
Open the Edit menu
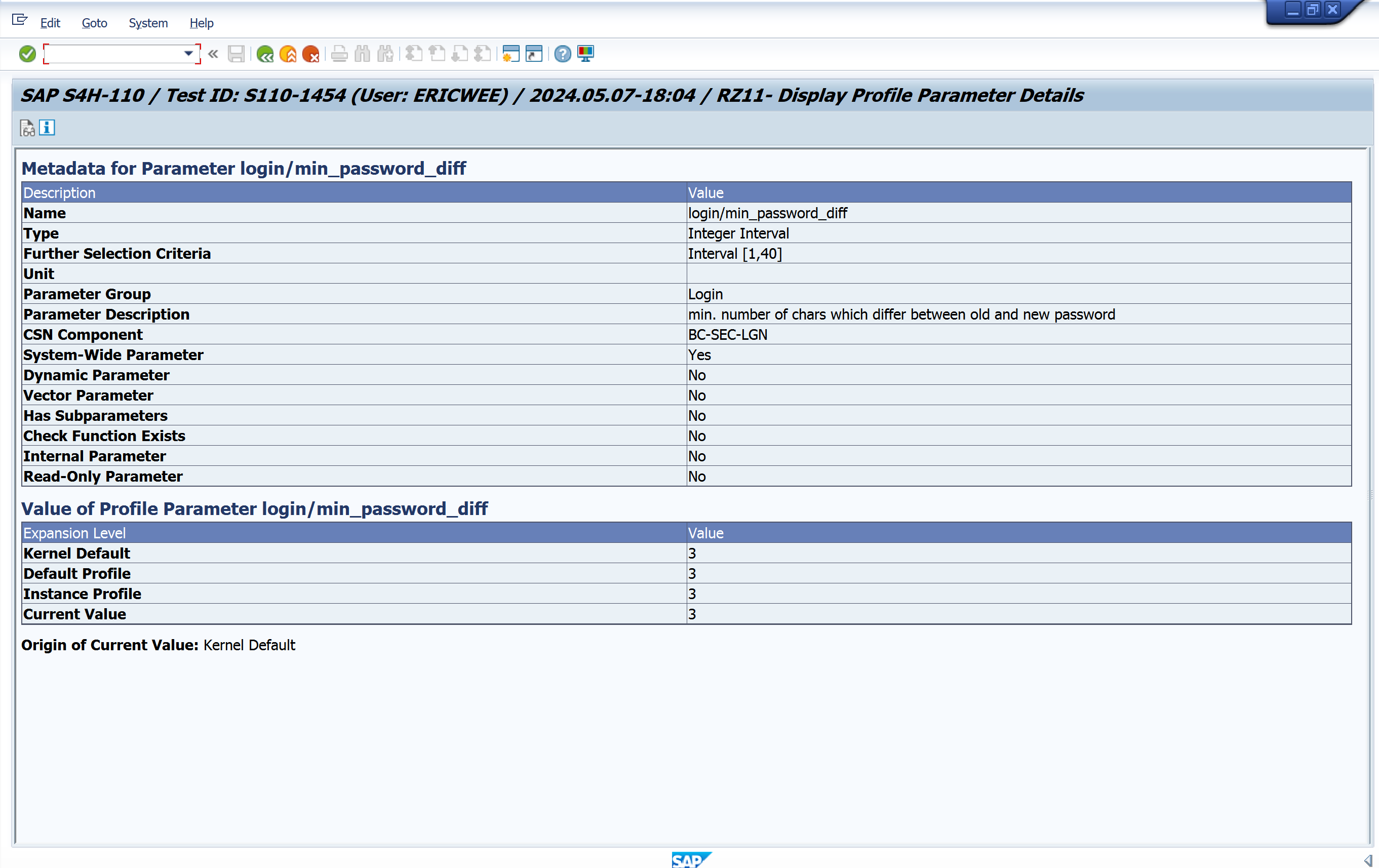click(x=50, y=23)
